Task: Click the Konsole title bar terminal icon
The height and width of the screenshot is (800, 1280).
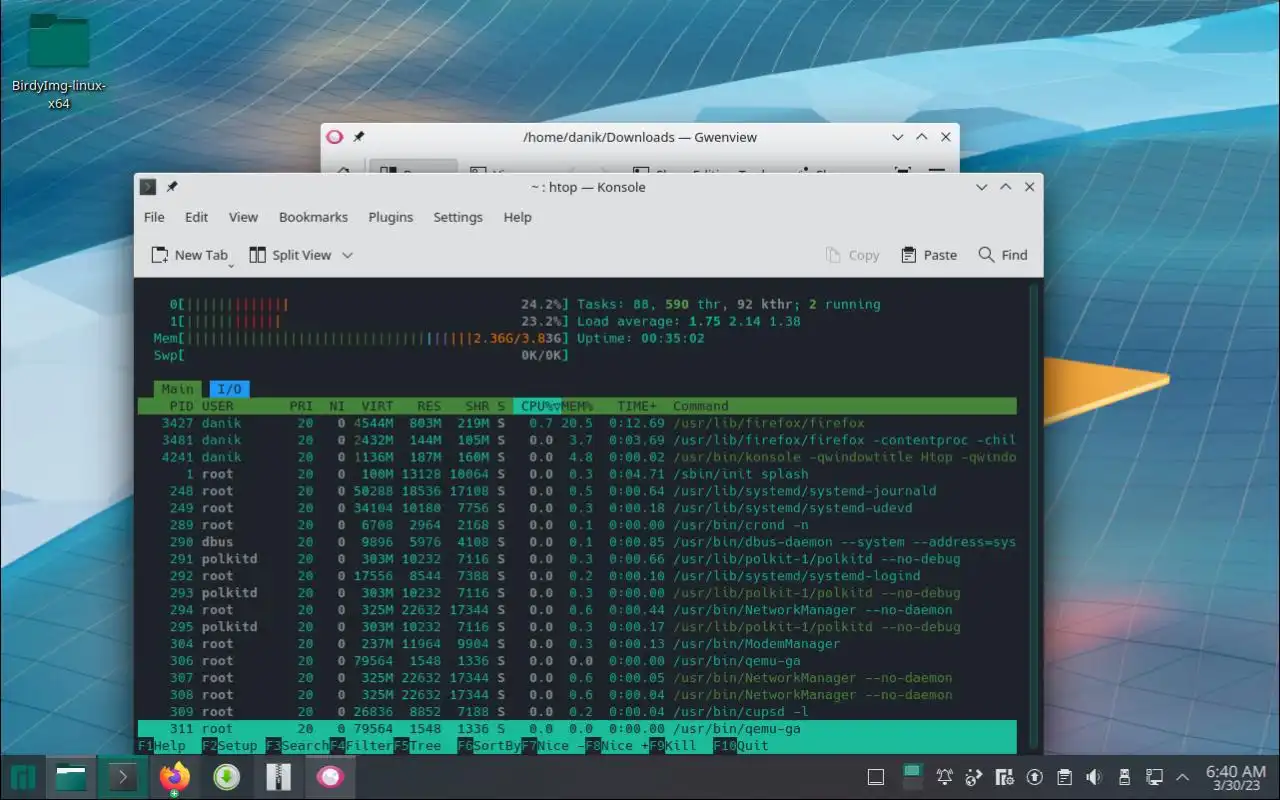Action: coord(147,187)
